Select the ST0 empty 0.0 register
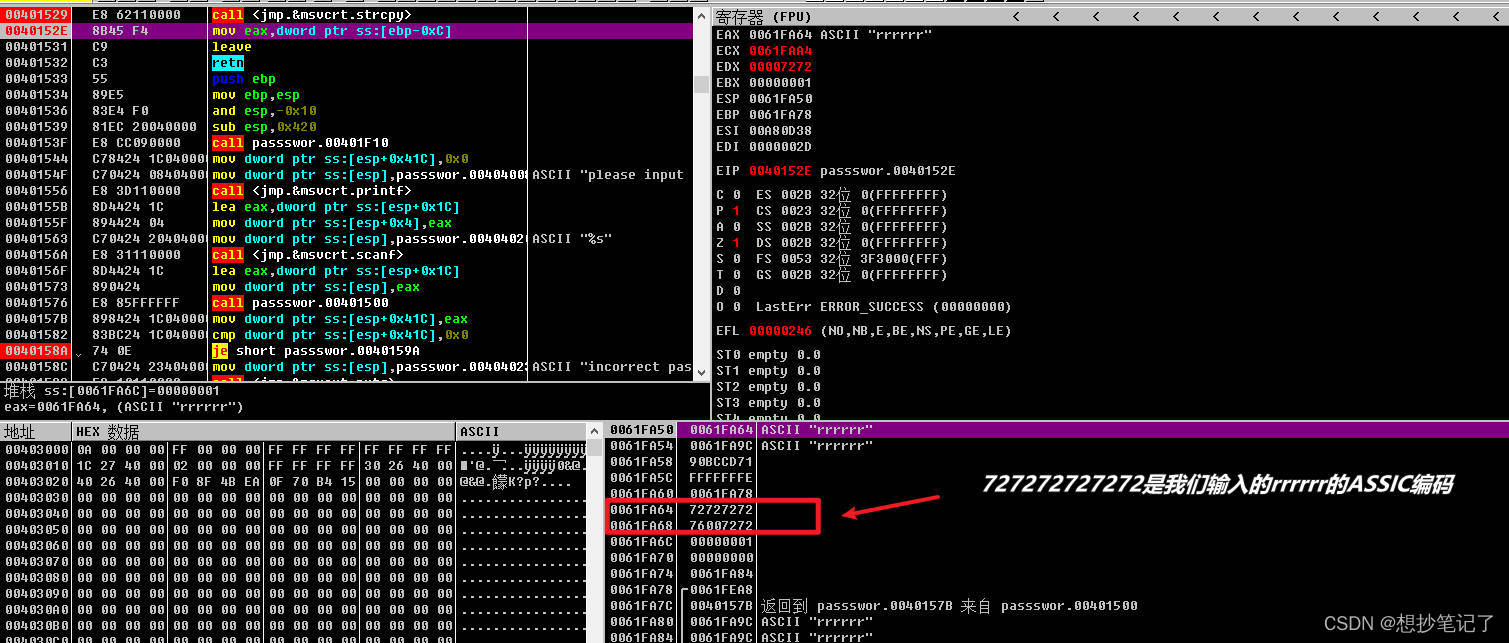The height and width of the screenshot is (643, 1509). pyautogui.click(x=768, y=355)
